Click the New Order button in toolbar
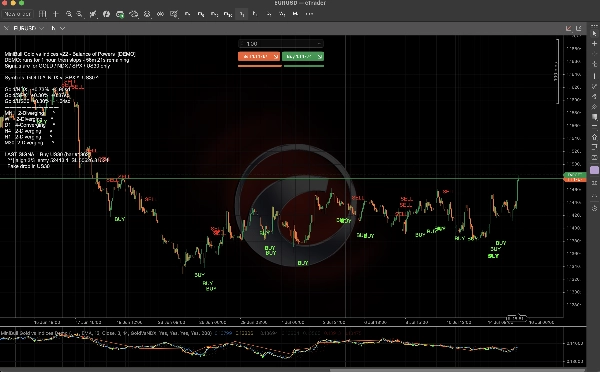Screen dimensions: 600x372 tap(17, 14)
